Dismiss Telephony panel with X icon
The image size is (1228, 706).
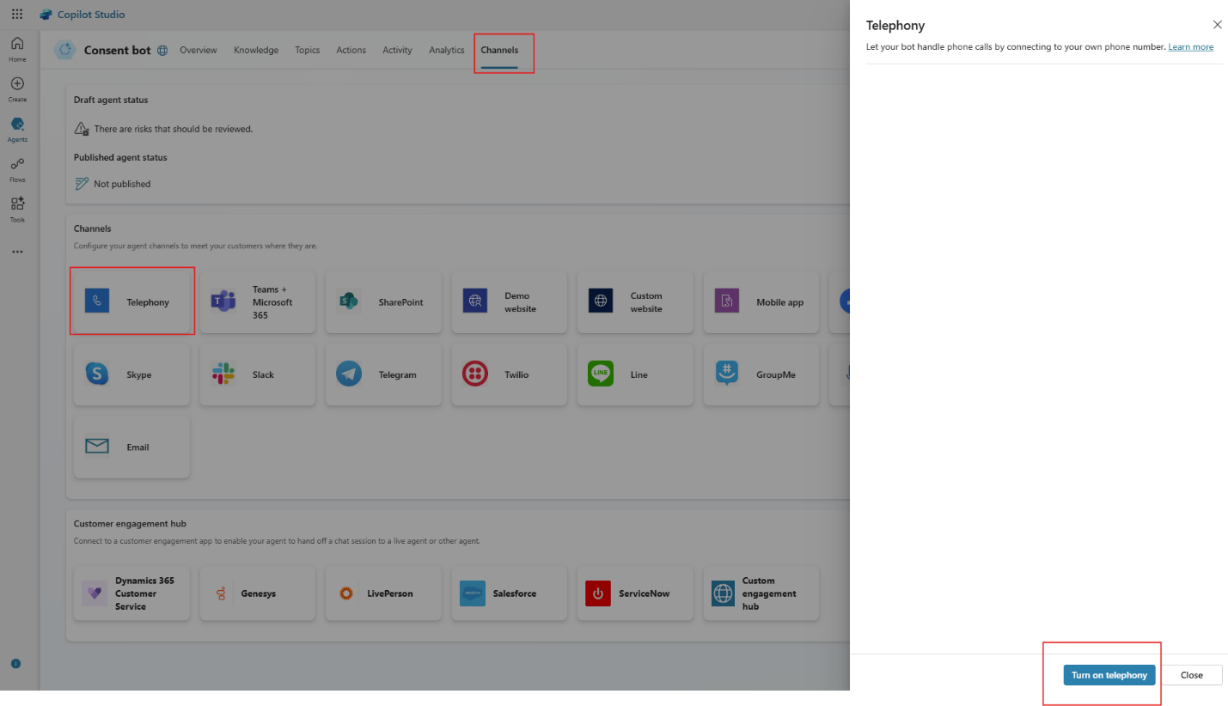[x=1216, y=25]
